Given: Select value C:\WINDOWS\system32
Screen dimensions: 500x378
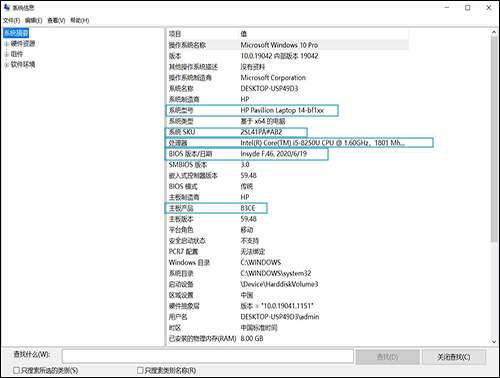Looking at the screenshot, I should [x=276, y=273].
